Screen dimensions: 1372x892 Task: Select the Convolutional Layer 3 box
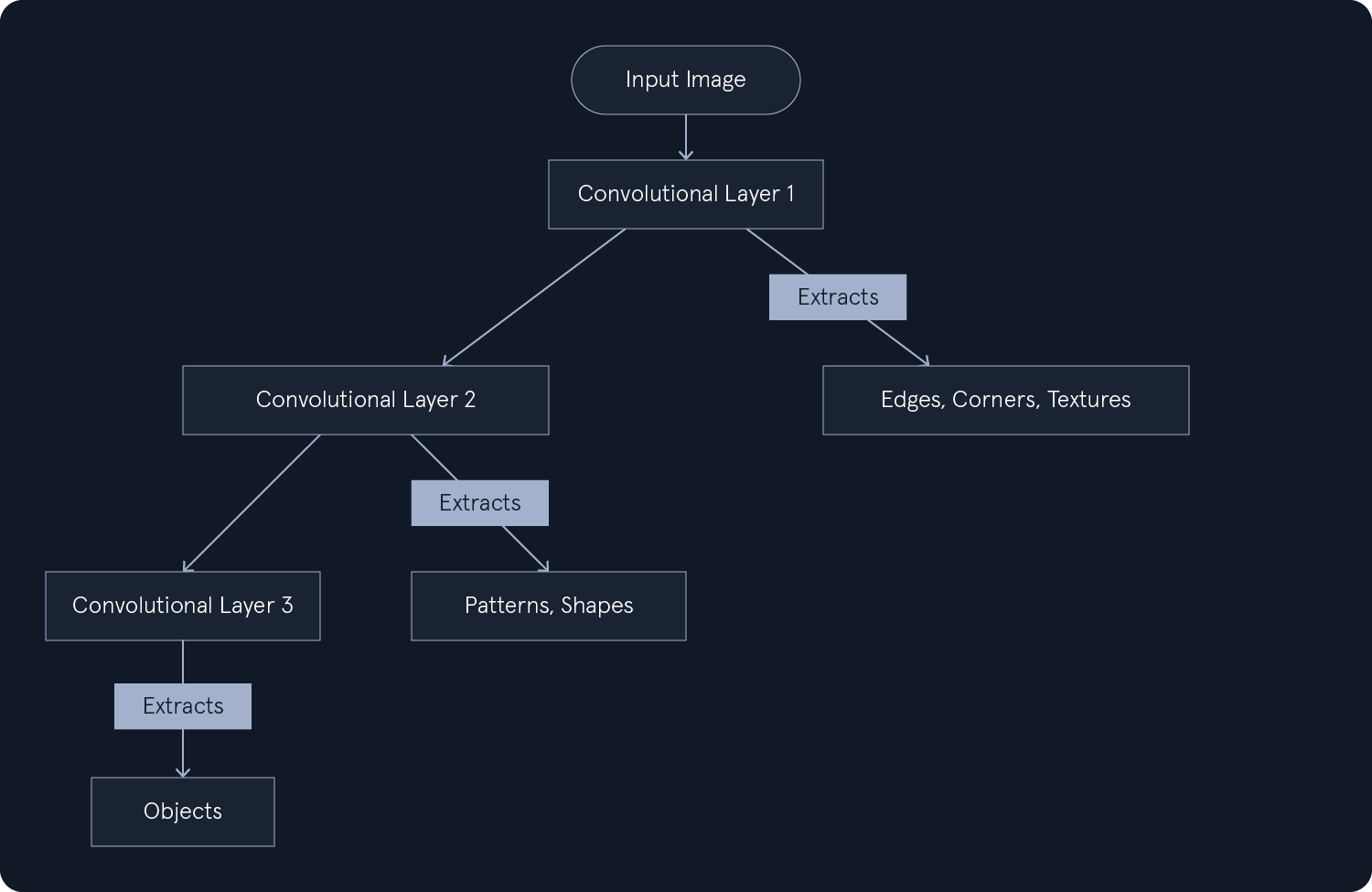(x=182, y=606)
